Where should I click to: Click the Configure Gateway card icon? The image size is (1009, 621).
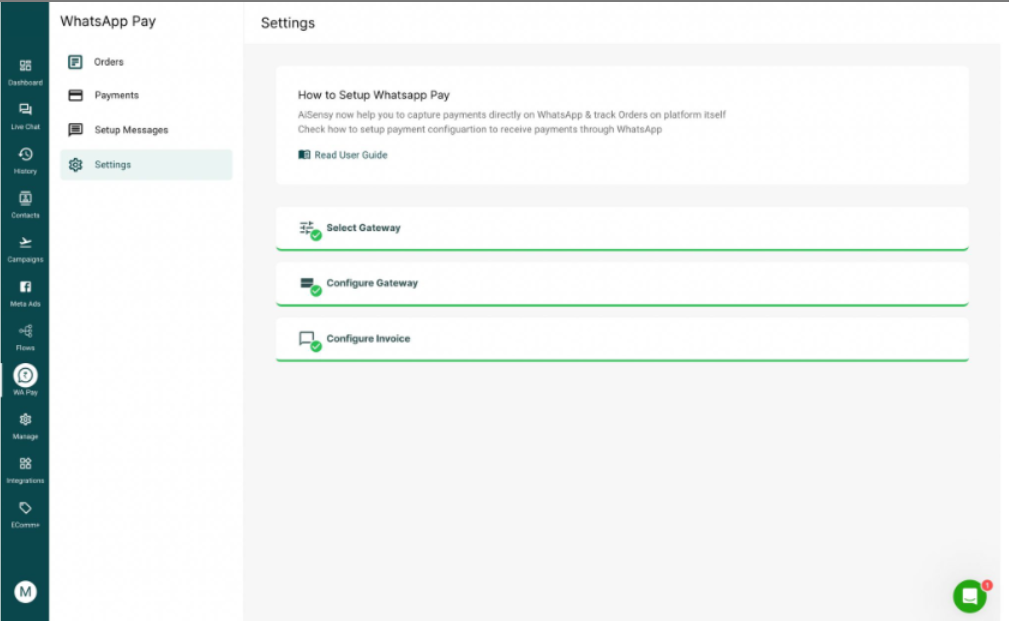pos(306,283)
